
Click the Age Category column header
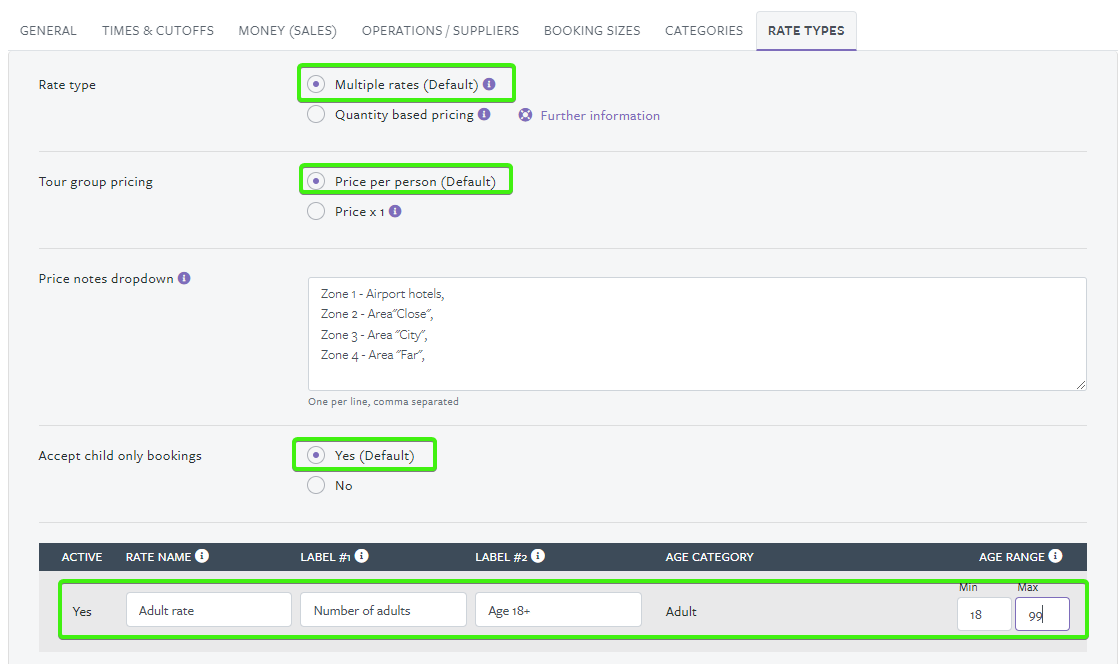pyautogui.click(x=709, y=557)
